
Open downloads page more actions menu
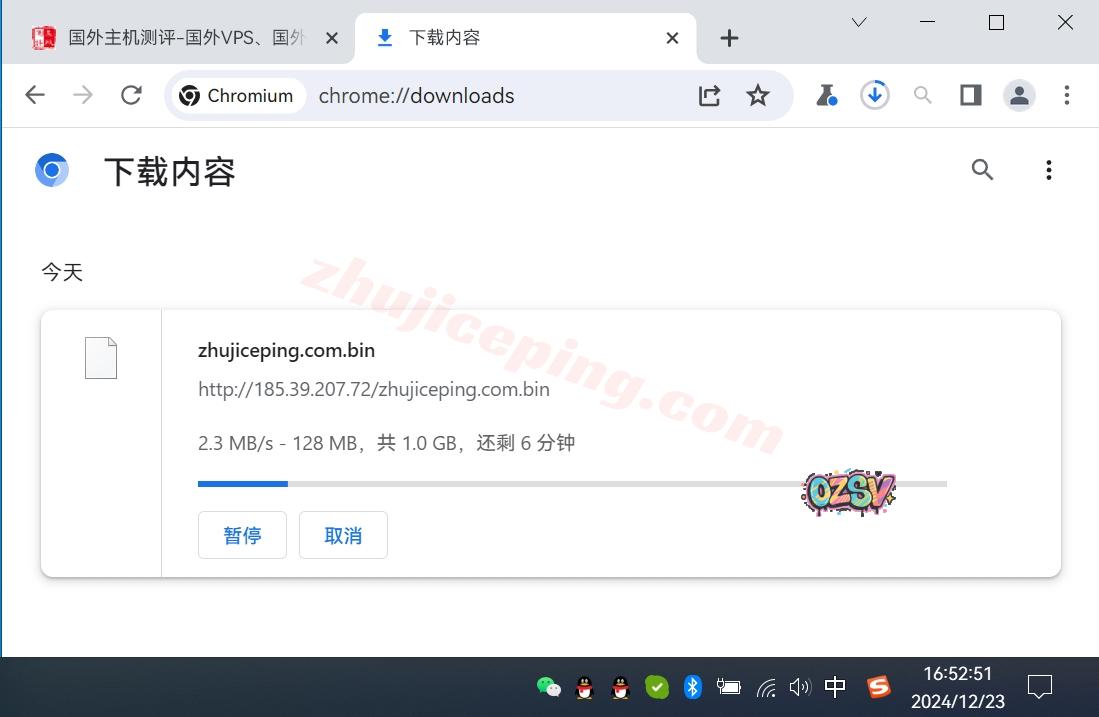(1048, 170)
